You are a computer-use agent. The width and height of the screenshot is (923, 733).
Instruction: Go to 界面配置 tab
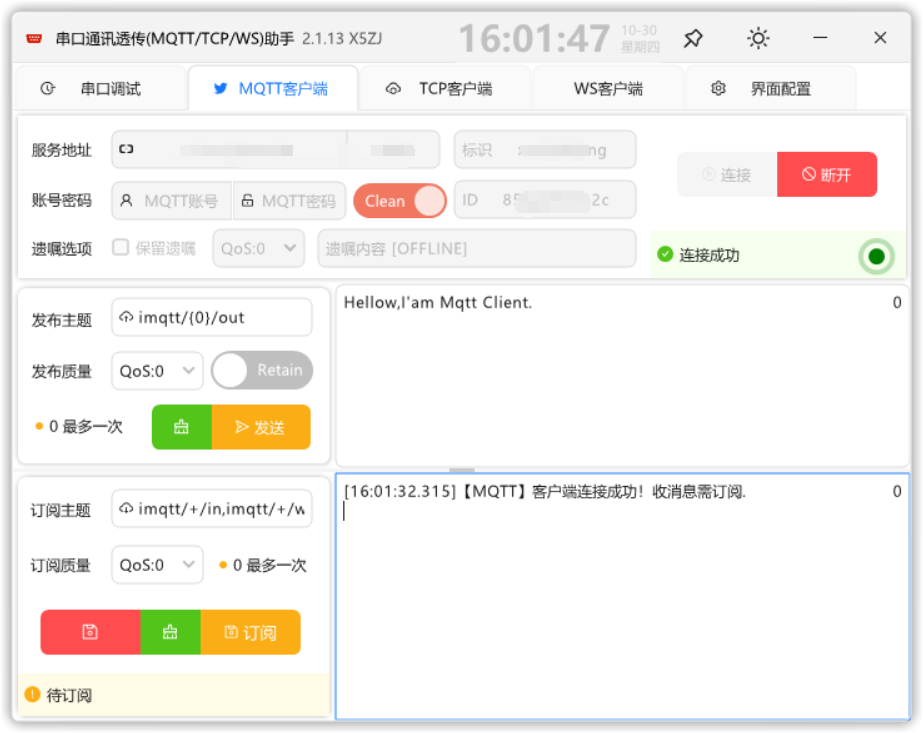770,89
